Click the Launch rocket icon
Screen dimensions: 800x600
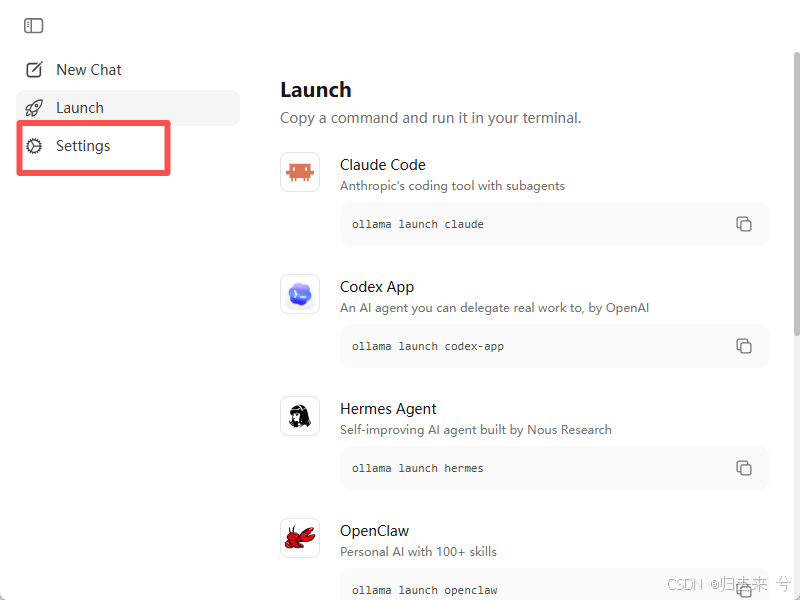34,108
